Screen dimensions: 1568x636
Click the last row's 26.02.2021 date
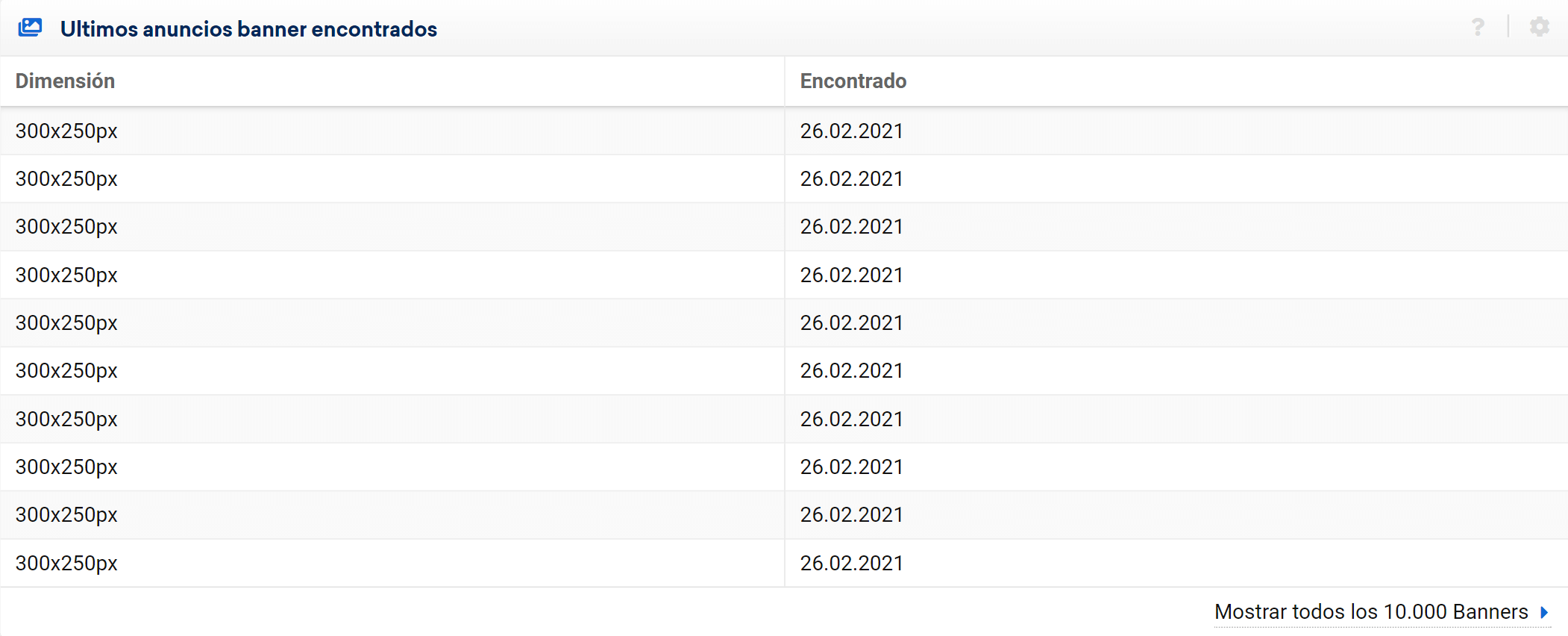[851, 564]
